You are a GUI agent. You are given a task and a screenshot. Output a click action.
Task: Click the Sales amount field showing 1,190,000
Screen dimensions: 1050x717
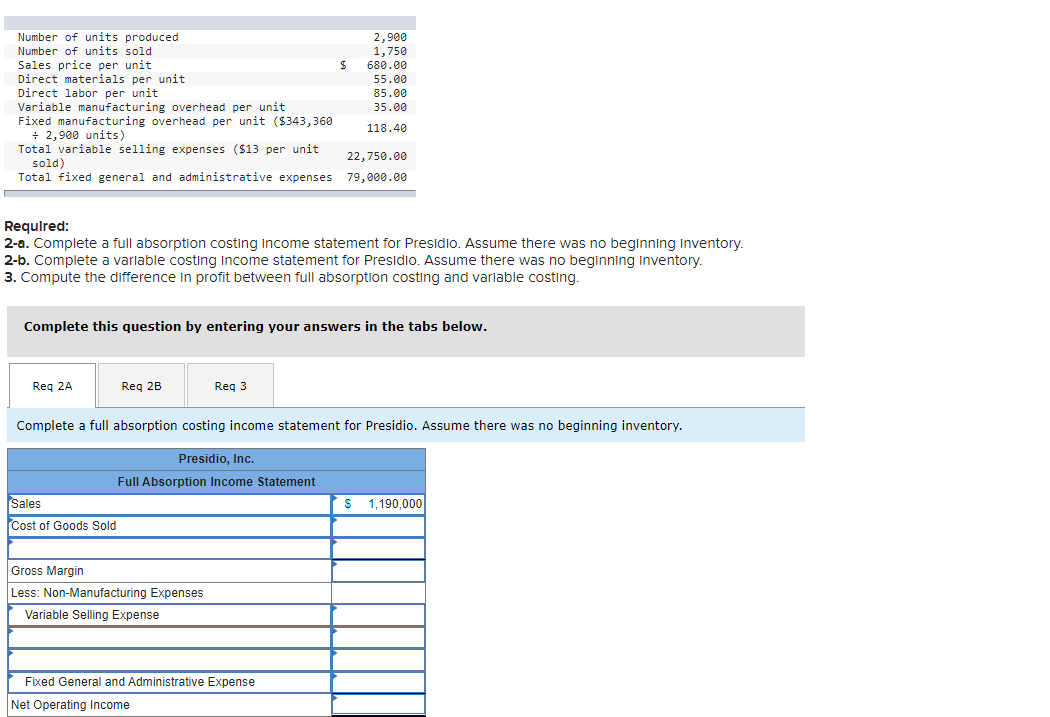(x=378, y=504)
